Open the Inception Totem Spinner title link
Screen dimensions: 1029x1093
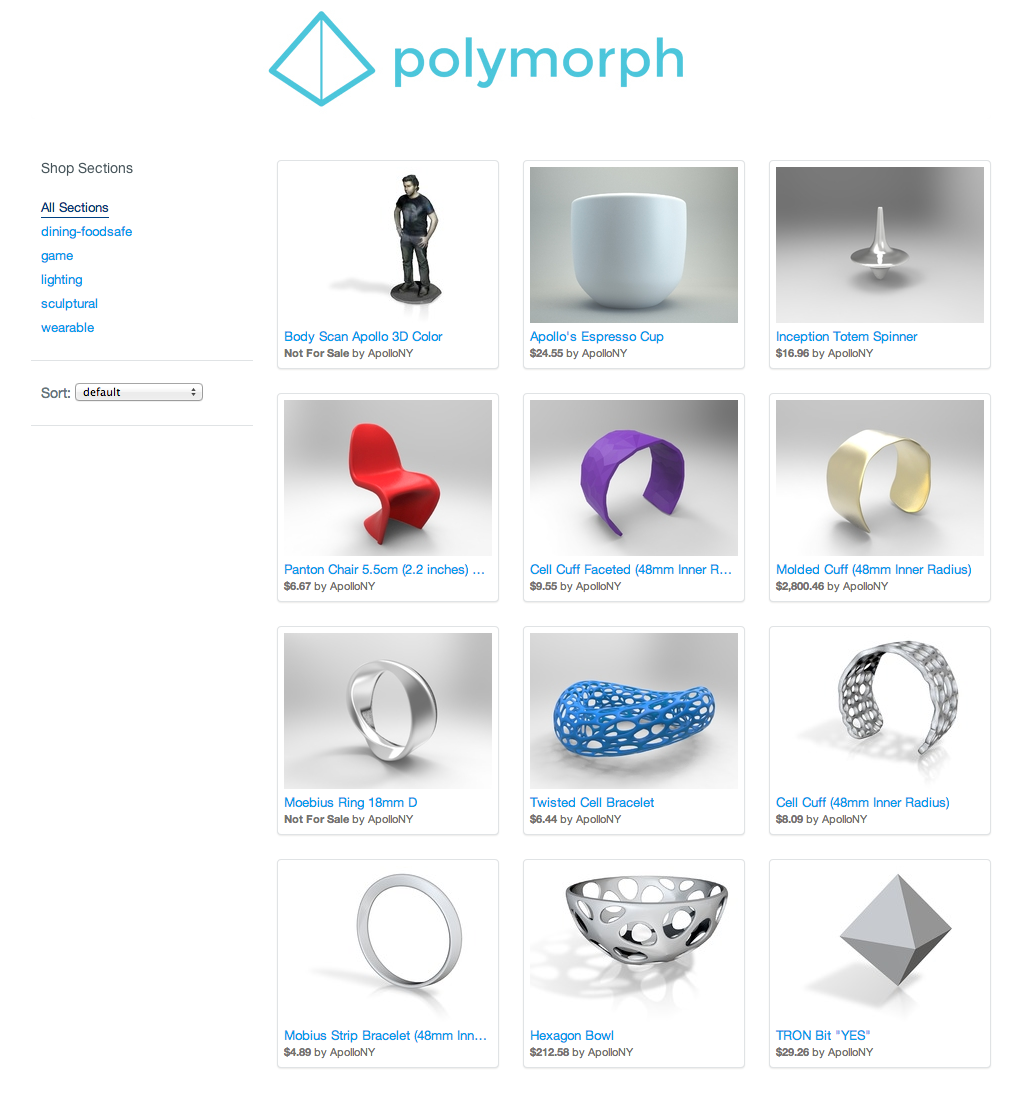click(x=846, y=336)
